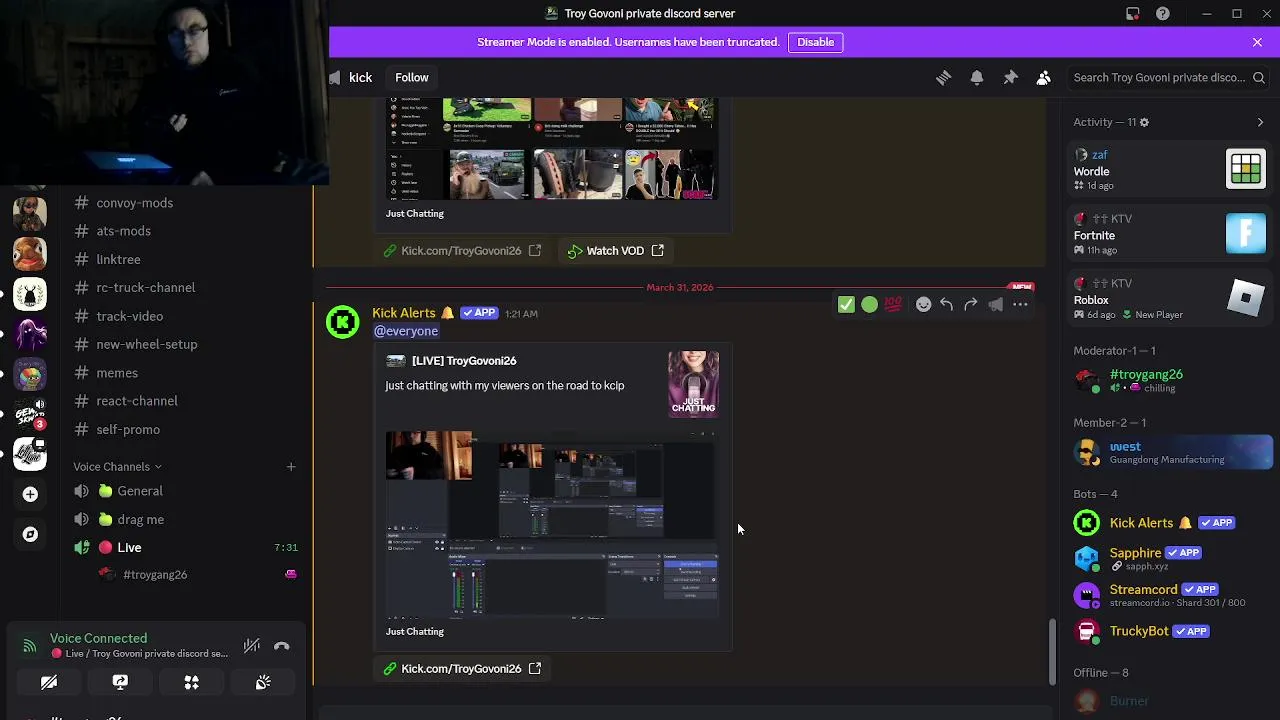The image size is (1280, 720).
Task: Select the TruckyBot in member list
Action: click(1170, 631)
